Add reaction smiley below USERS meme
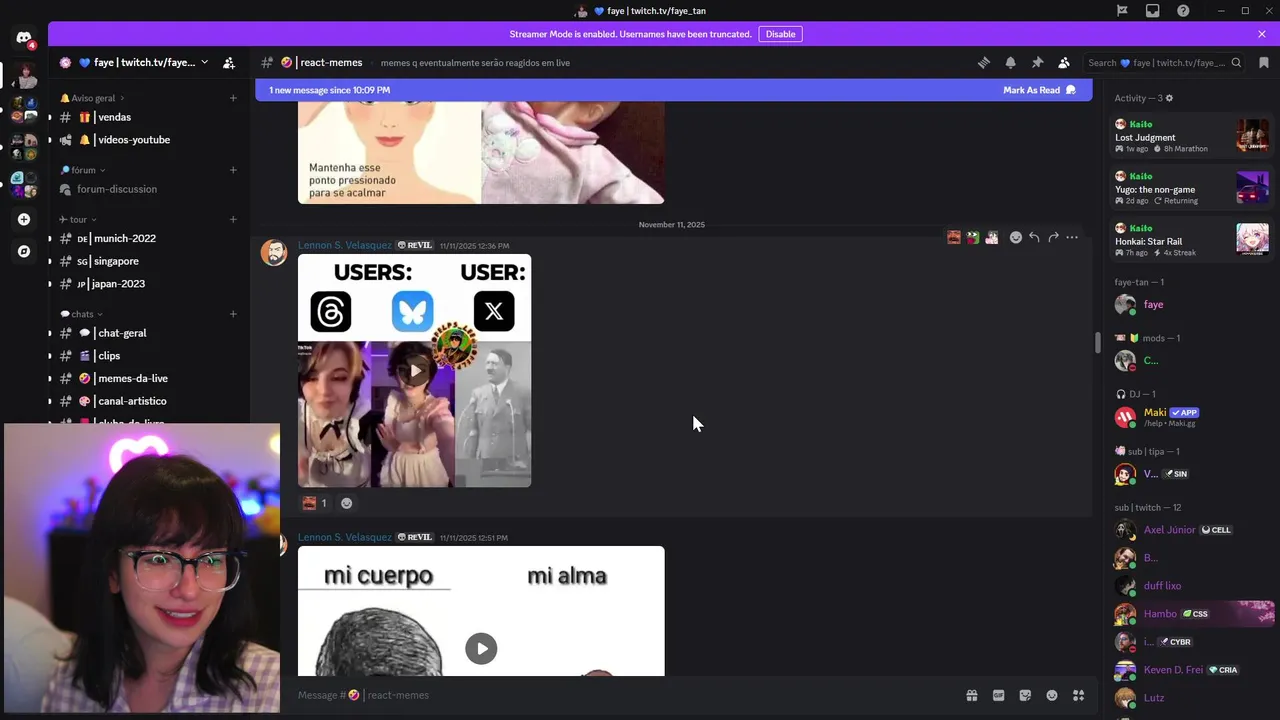Image resolution: width=1280 pixels, height=720 pixels. tap(347, 503)
